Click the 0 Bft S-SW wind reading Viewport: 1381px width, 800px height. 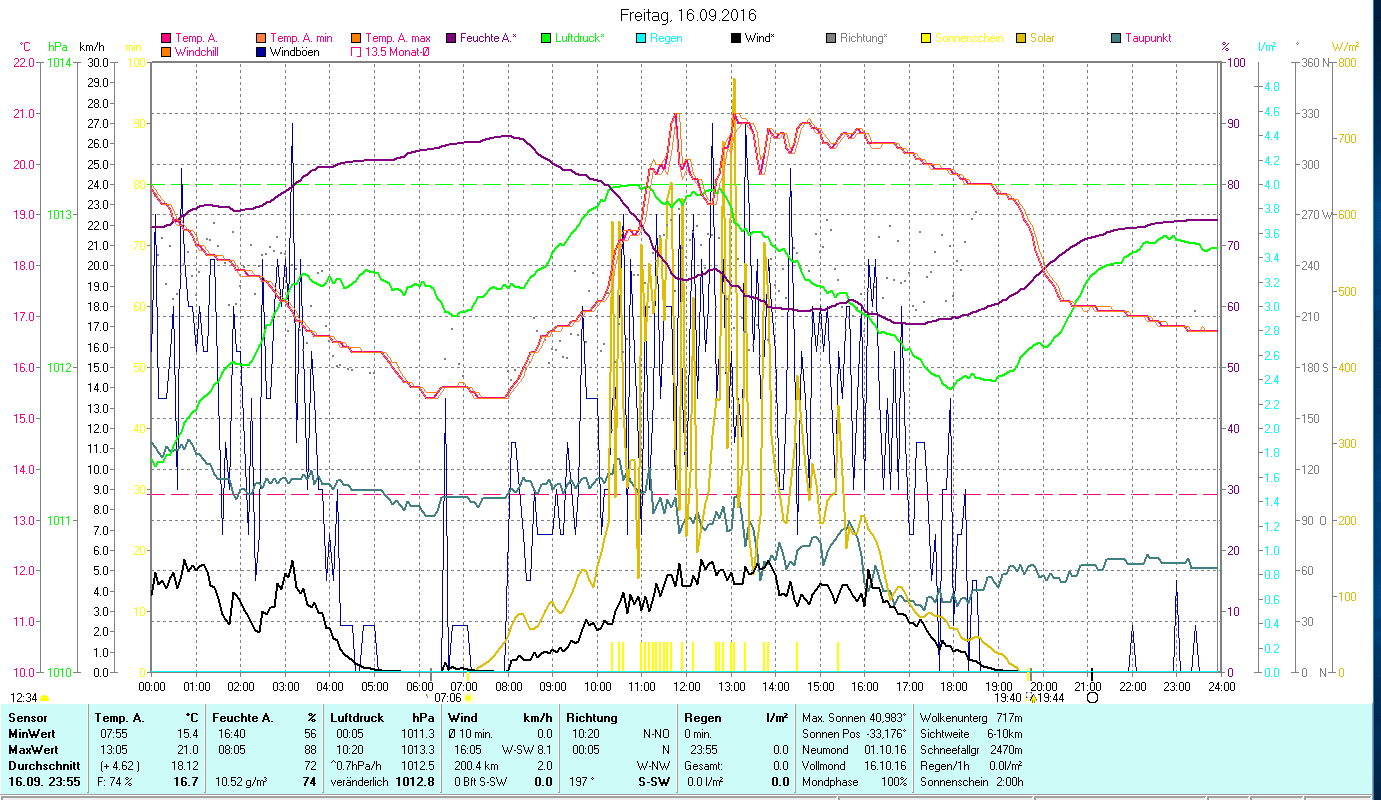[x=479, y=782]
